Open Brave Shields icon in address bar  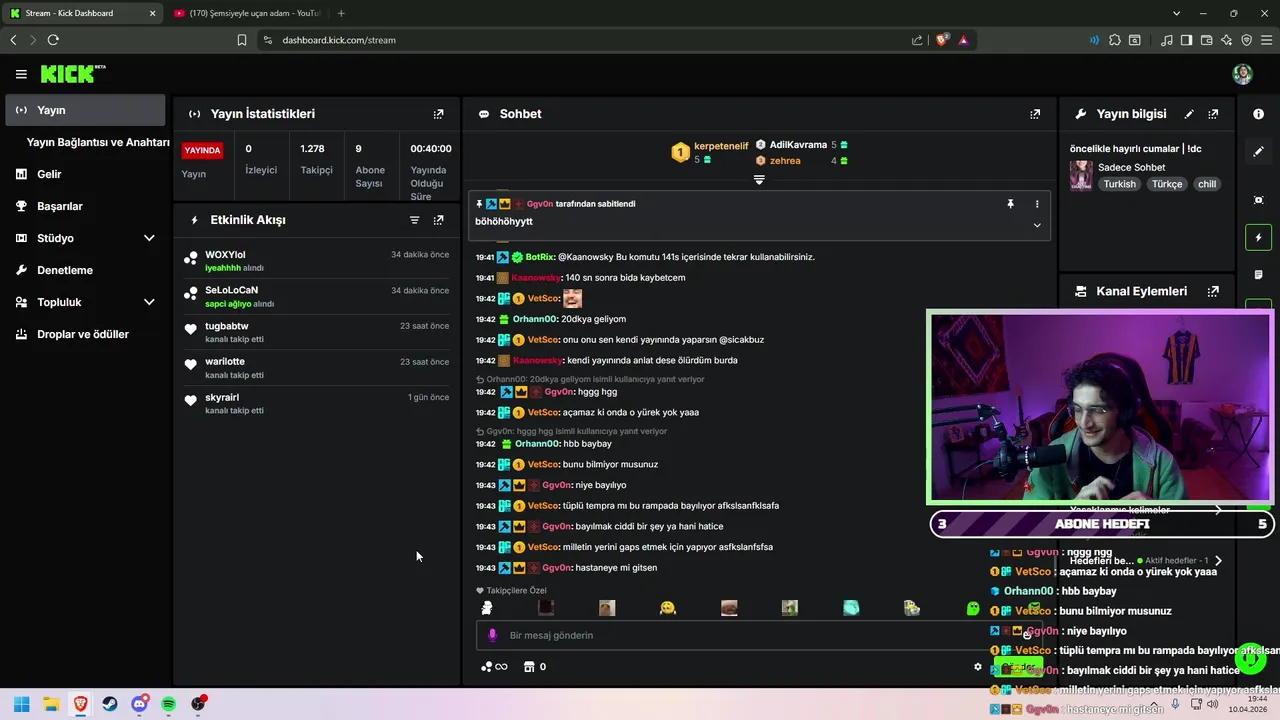click(x=941, y=40)
